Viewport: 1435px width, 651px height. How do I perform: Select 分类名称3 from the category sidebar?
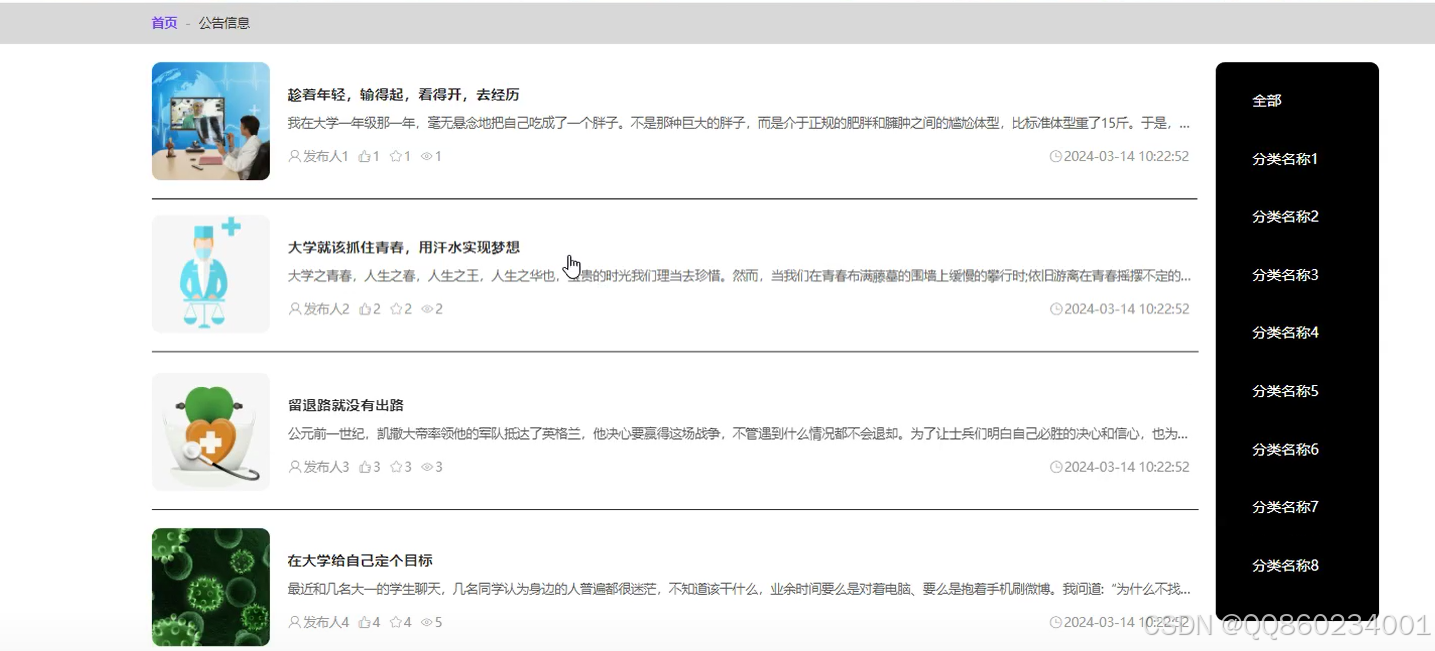(1284, 275)
